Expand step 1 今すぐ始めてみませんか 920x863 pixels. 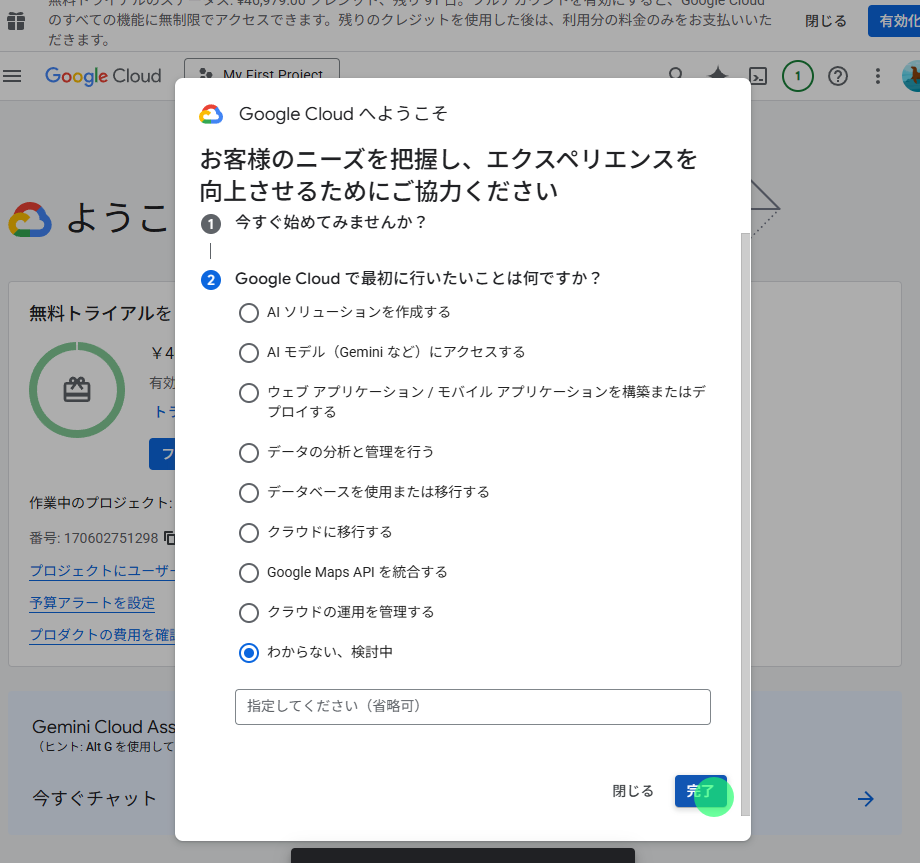coord(330,222)
